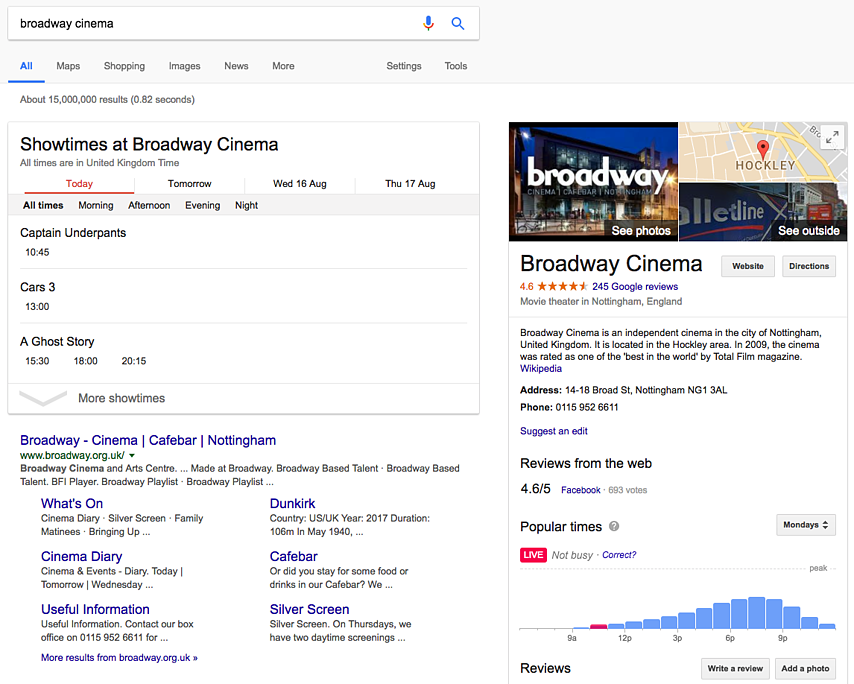Viewport: 854px width, 684px height.
Task: Click the Add a photo button
Action: [806, 669]
